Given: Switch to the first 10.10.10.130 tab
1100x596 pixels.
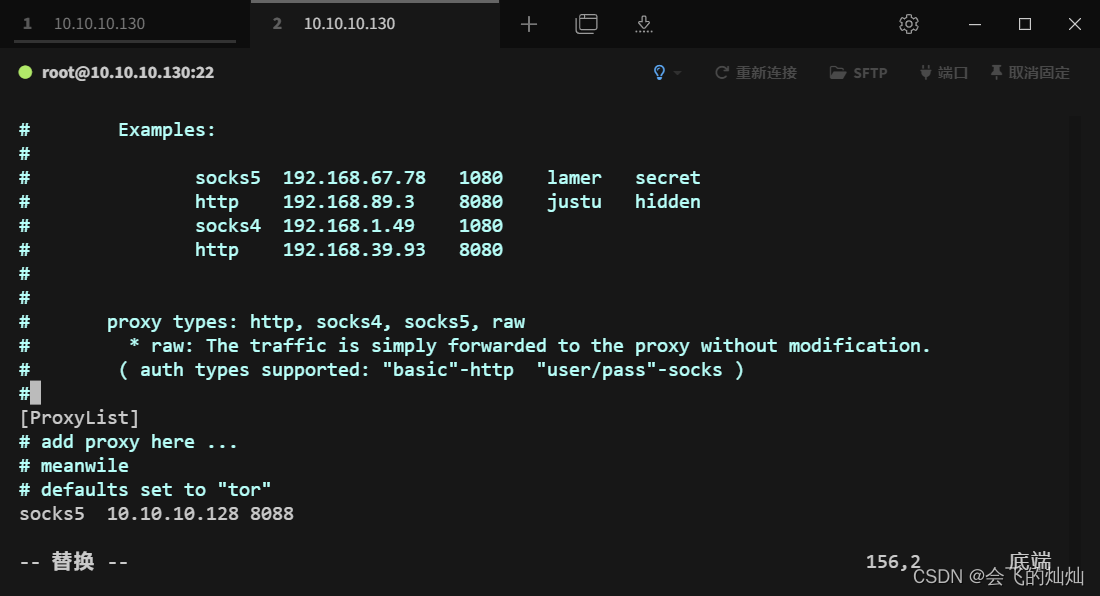Looking at the screenshot, I should tap(100, 23).
